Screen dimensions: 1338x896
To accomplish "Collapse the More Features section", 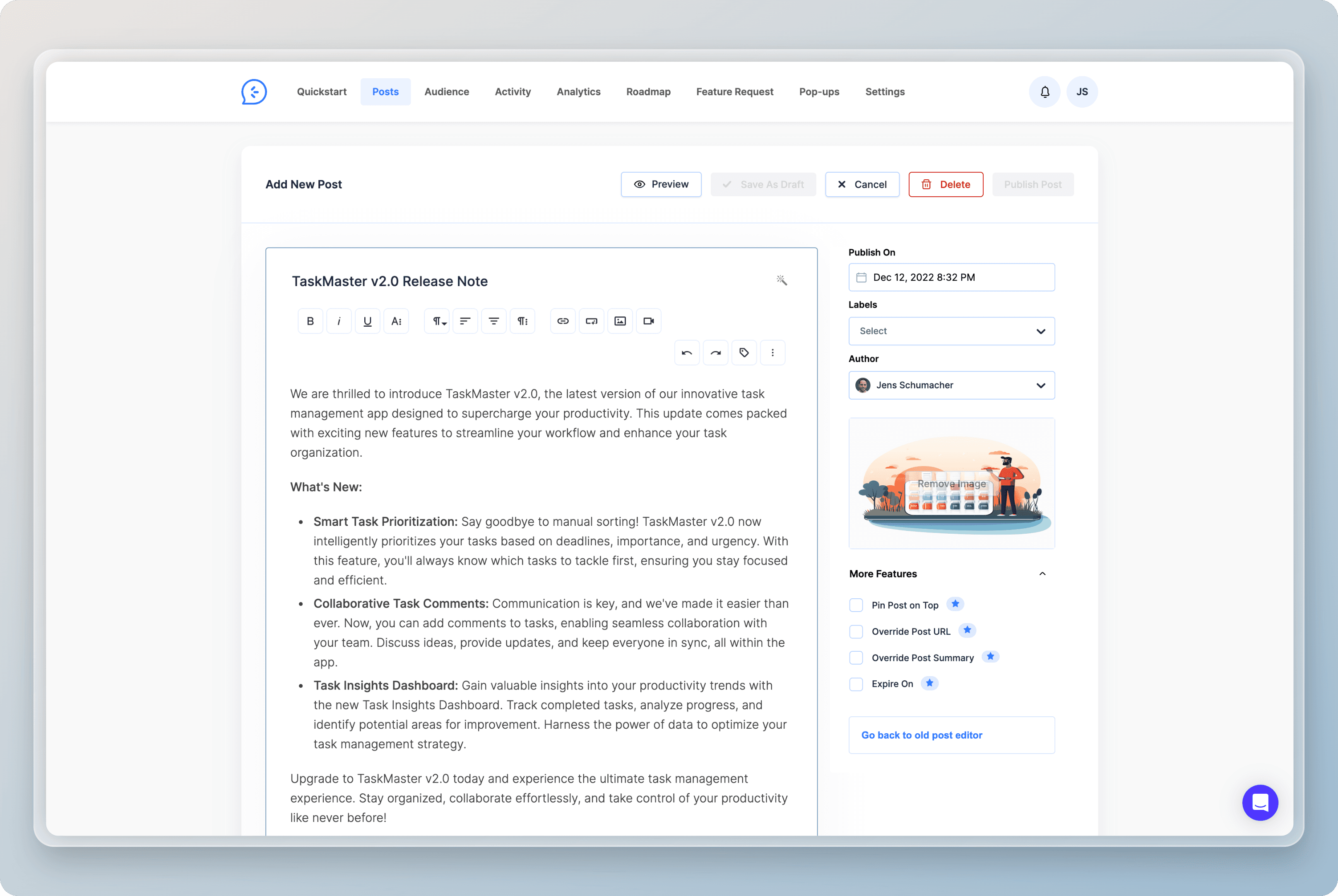I will [x=1042, y=574].
